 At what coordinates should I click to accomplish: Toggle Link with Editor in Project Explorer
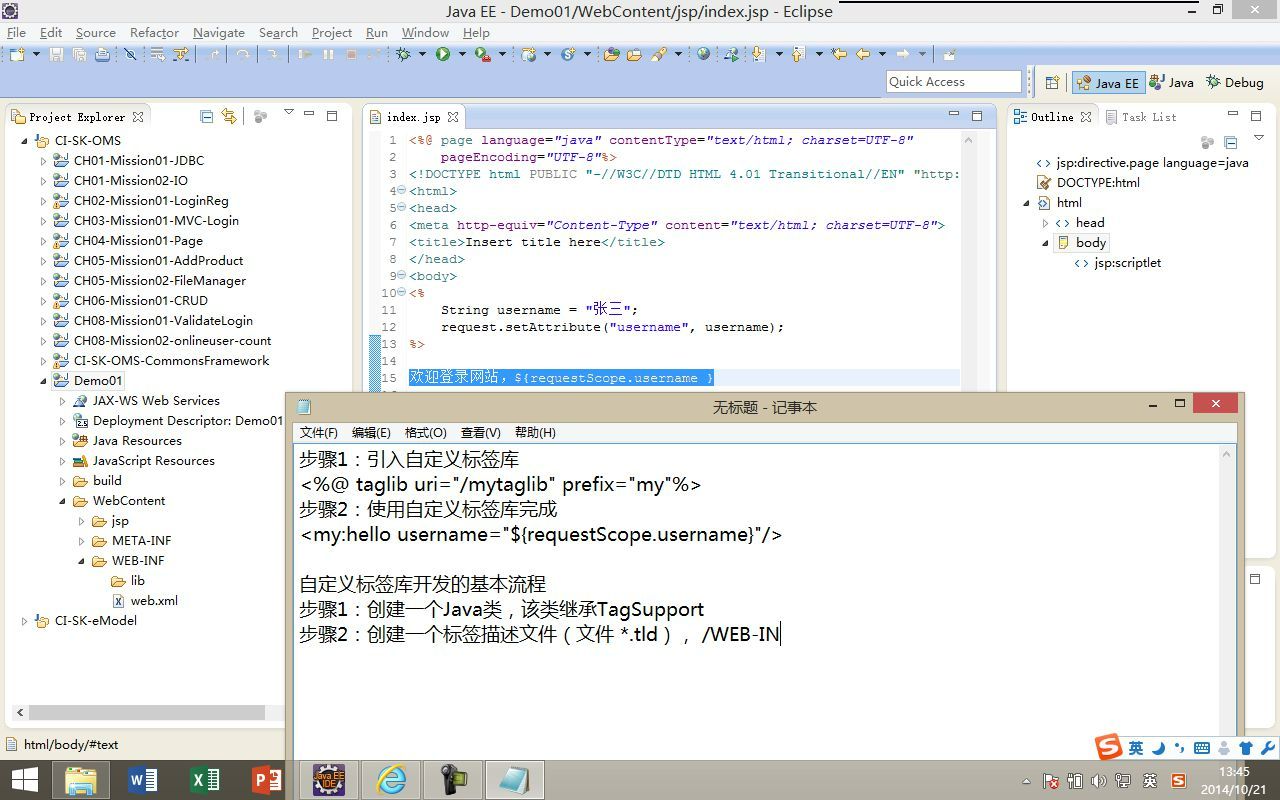pos(229,116)
